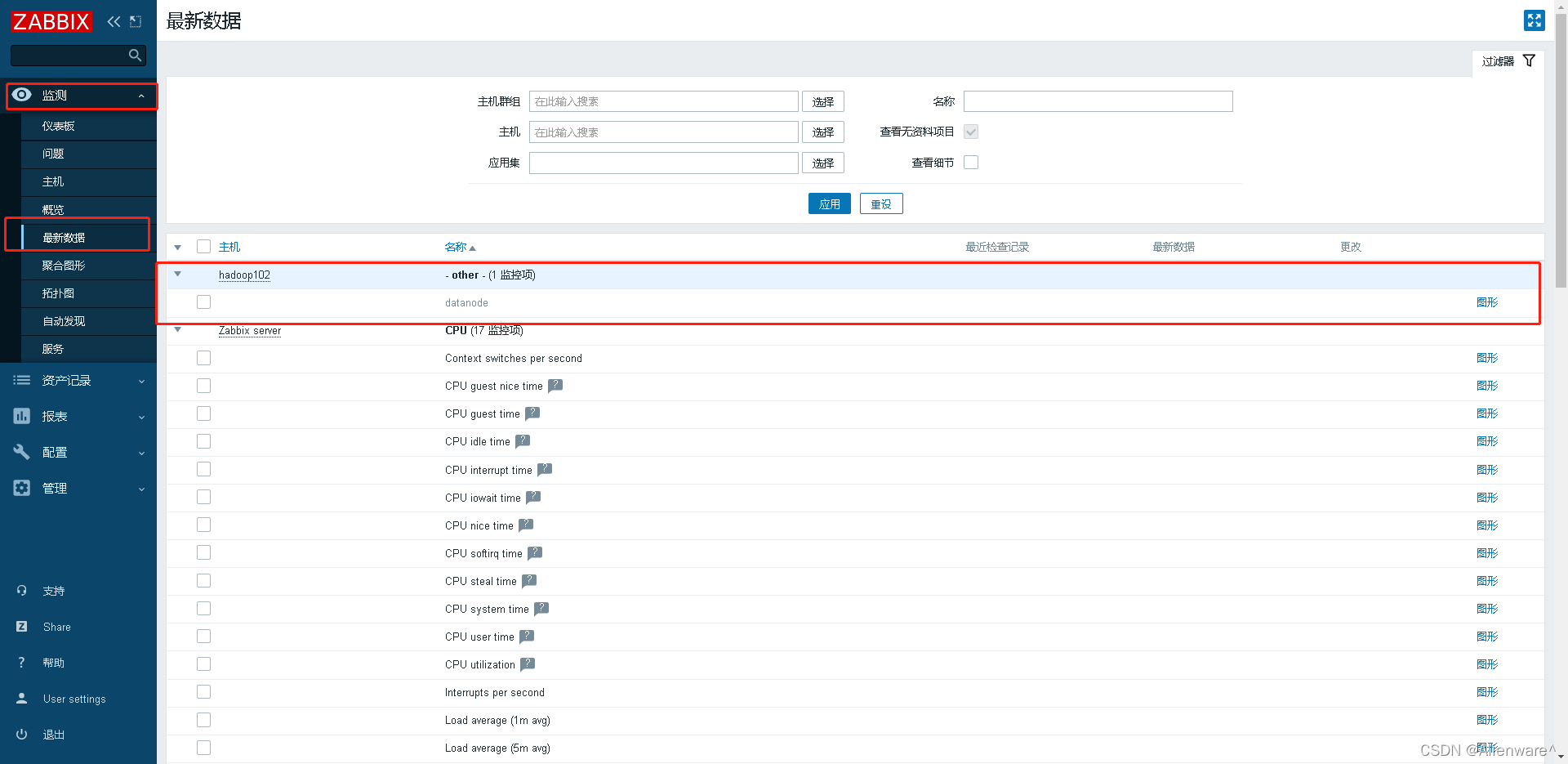Viewport: 1568px width, 764px height.
Task: Click 选择 next to 主机群组
Action: coord(823,101)
